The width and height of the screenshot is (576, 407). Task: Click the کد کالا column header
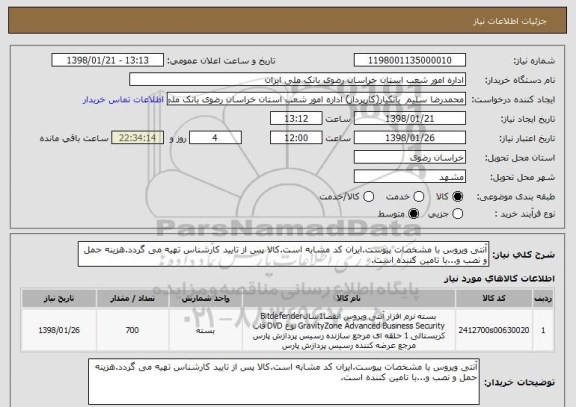[x=494, y=298]
